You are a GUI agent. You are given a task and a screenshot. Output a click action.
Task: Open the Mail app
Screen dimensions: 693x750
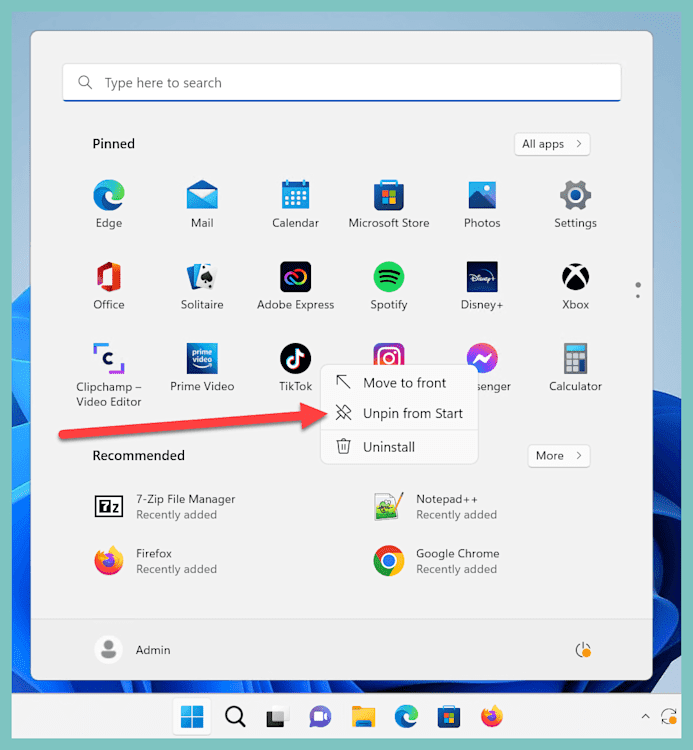point(202,204)
